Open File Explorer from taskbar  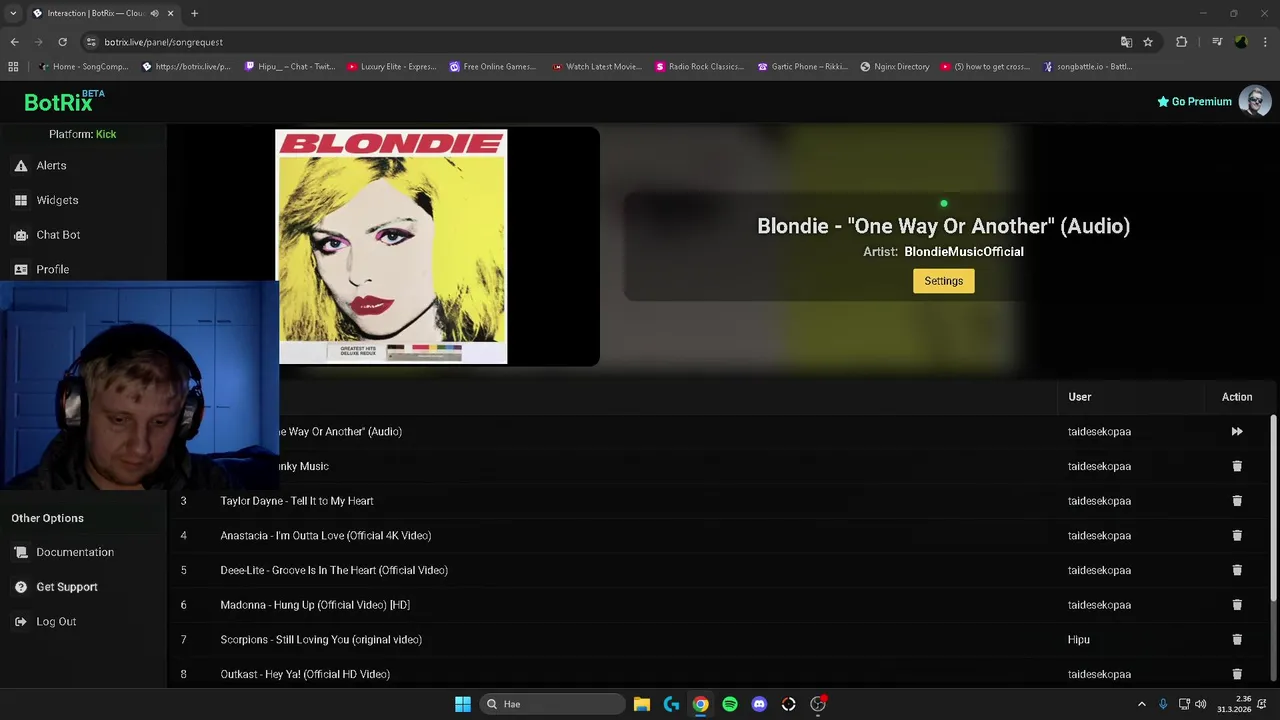[642, 704]
